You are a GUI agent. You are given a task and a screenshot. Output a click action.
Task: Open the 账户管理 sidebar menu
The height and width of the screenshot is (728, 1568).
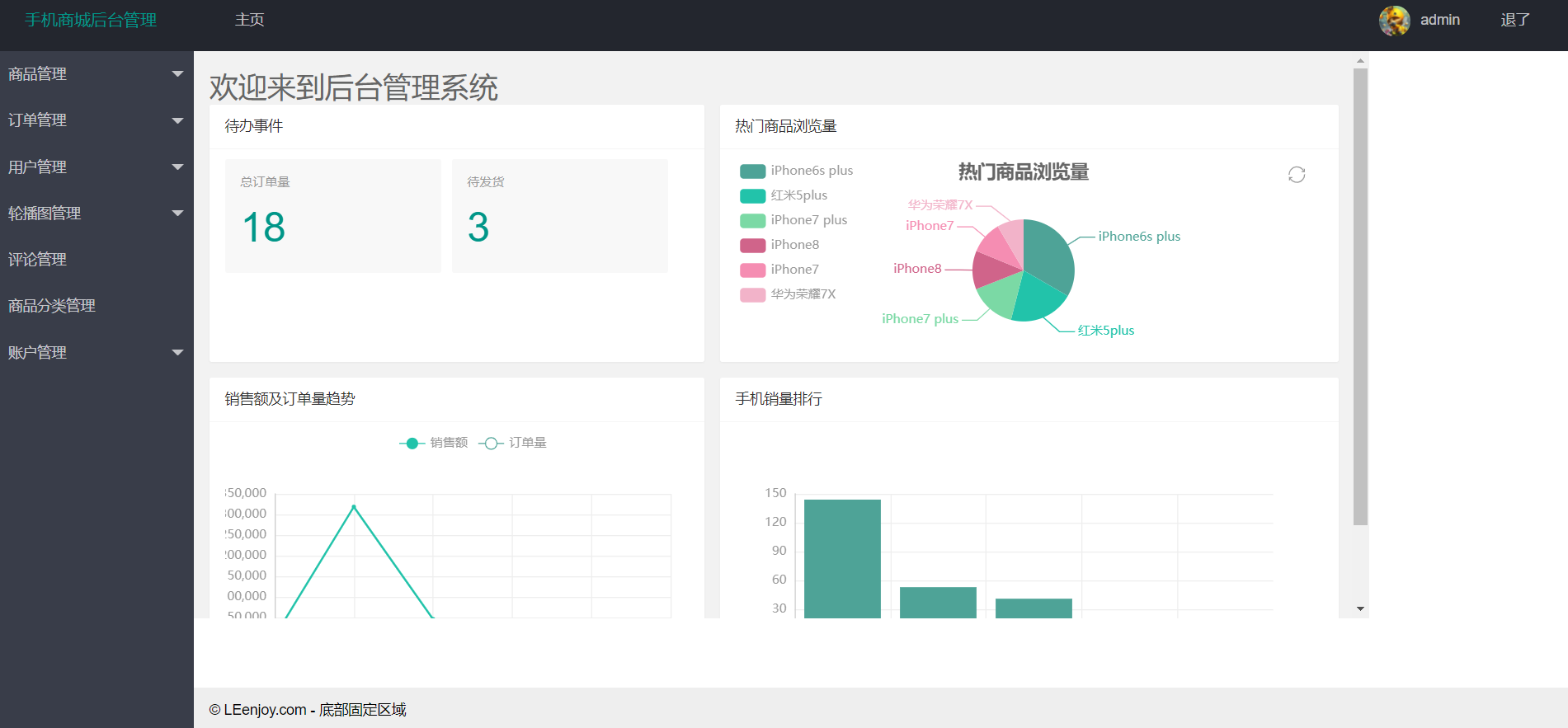pos(97,353)
